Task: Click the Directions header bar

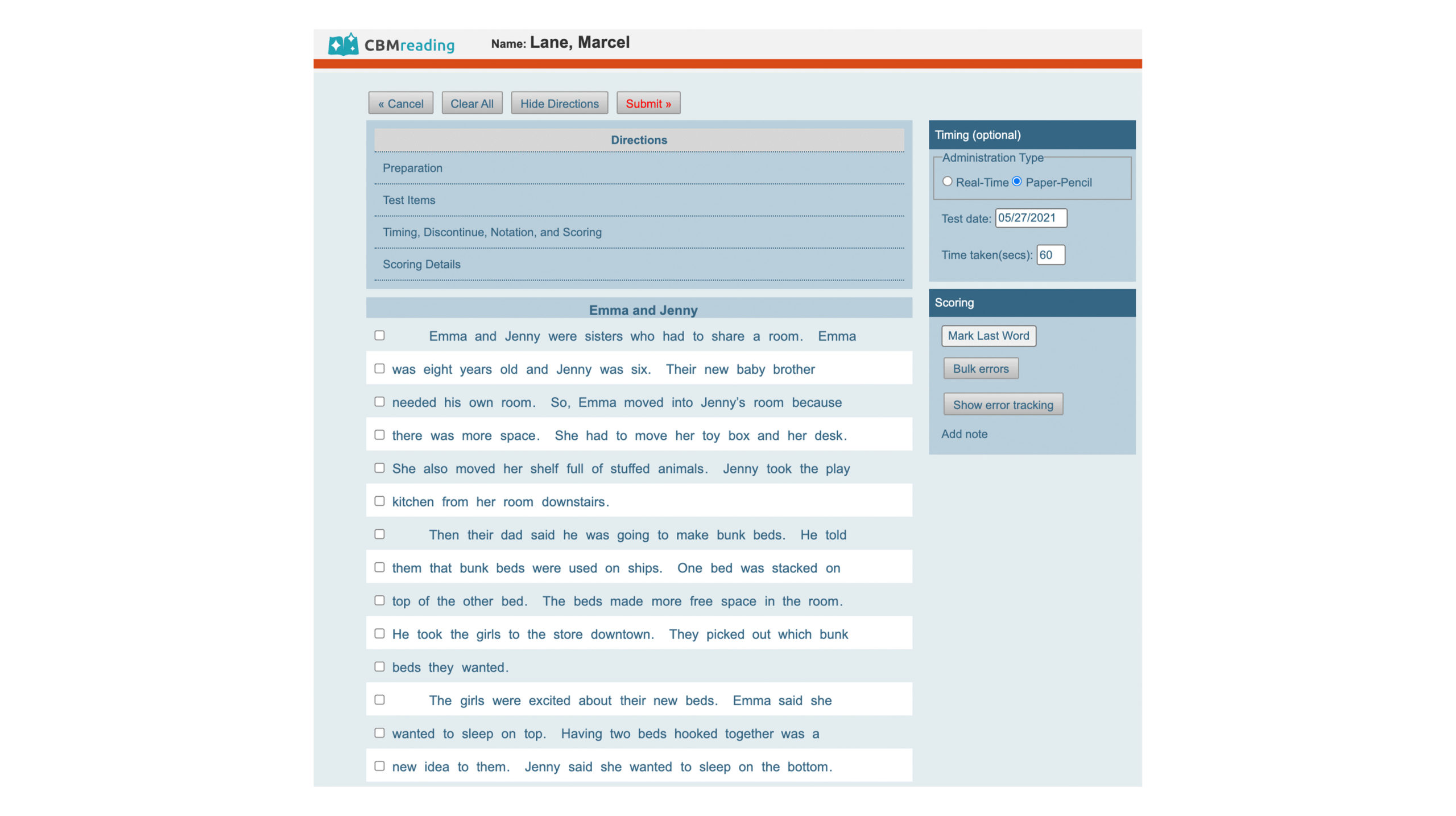Action: pyautogui.click(x=639, y=140)
